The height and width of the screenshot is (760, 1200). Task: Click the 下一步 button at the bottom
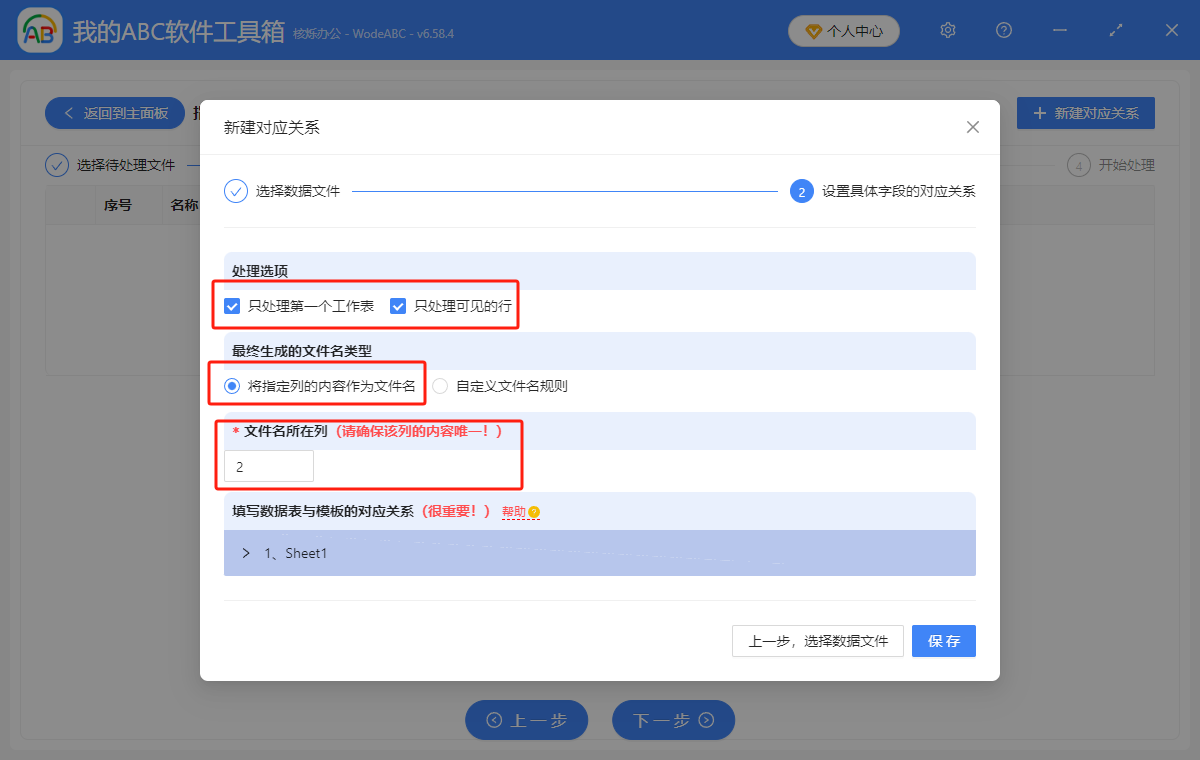click(x=673, y=720)
